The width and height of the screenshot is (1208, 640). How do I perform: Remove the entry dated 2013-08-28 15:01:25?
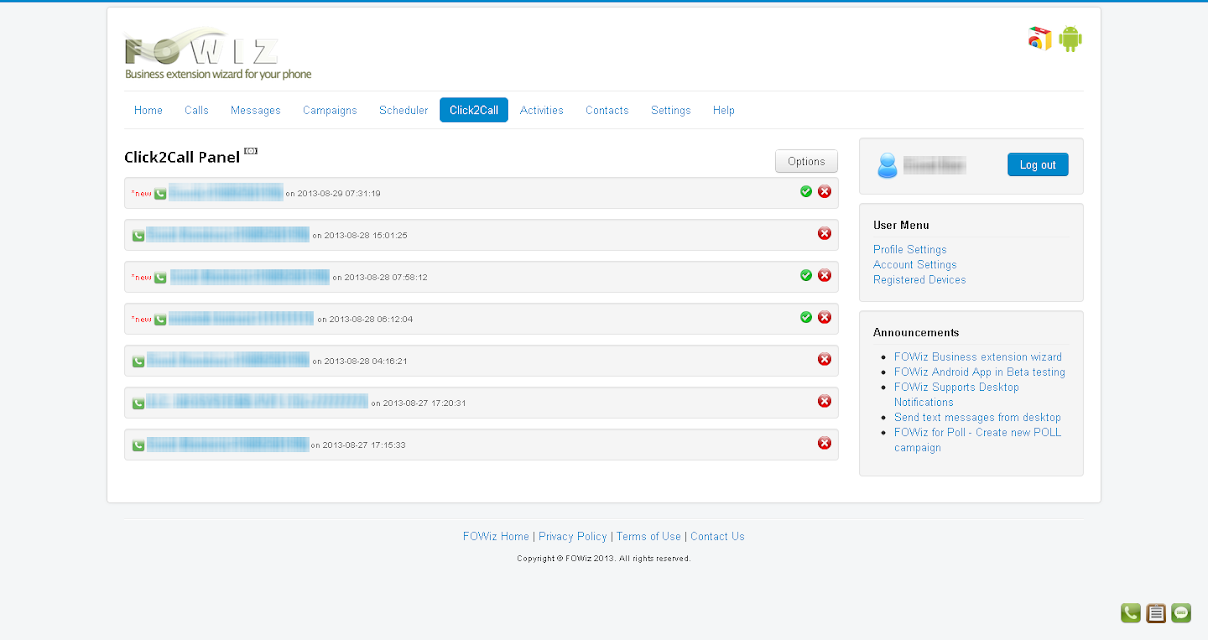(x=824, y=233)
